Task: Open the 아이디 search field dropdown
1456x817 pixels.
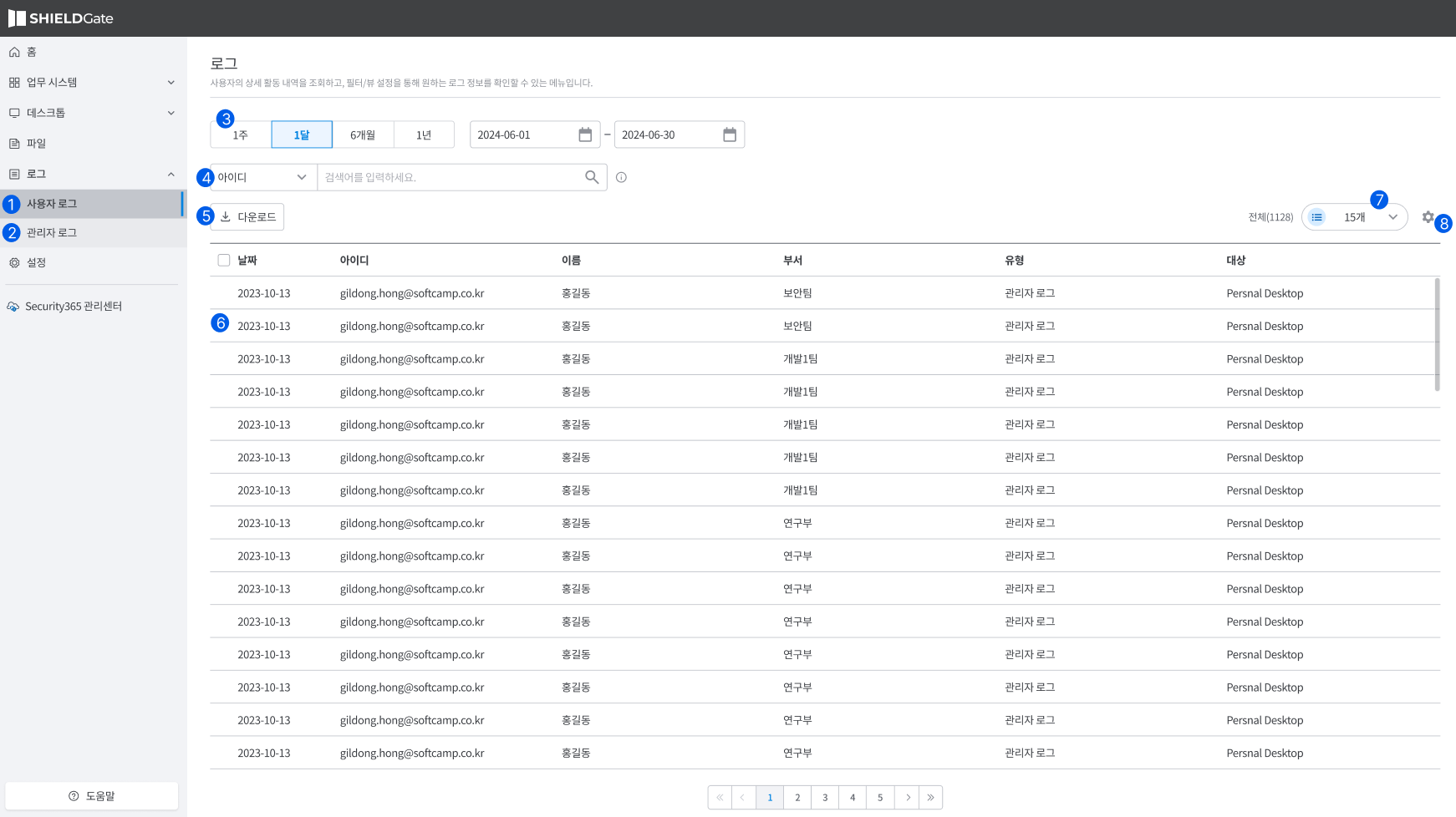Action: pos(263,177)
